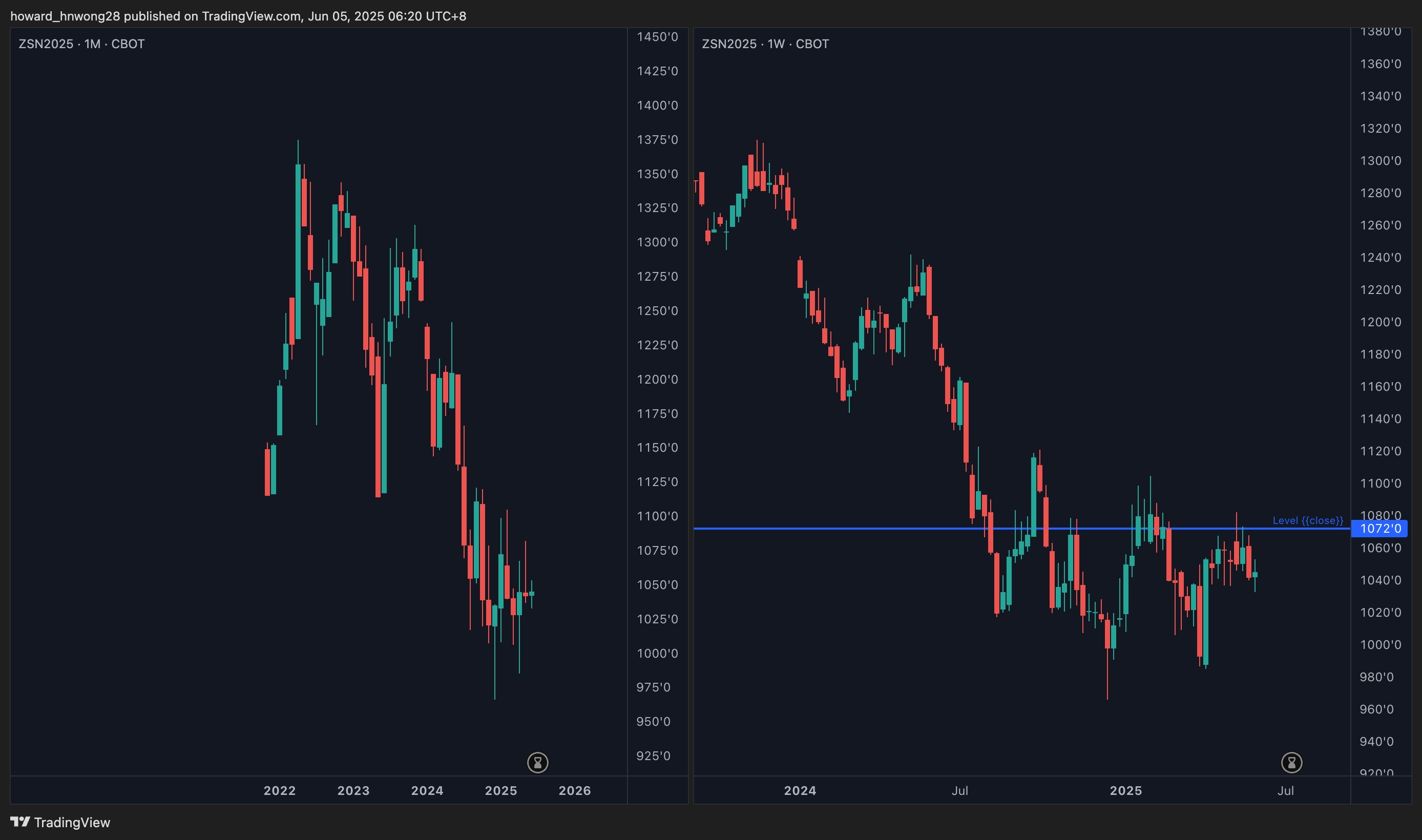Screen dimensions: 1422x840
Task: Click 1450'0 at top of monthly price scale
Action: click(x=657, y=37)
